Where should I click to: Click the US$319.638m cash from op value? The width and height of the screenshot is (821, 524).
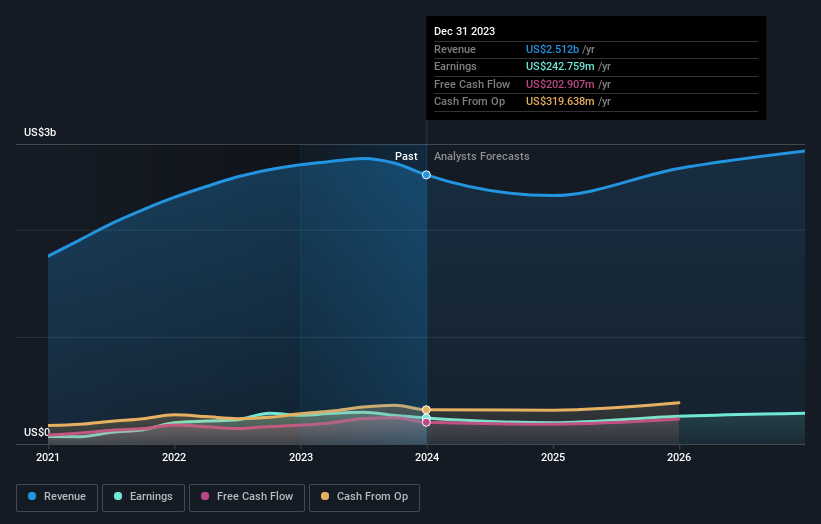coord(560,102)
